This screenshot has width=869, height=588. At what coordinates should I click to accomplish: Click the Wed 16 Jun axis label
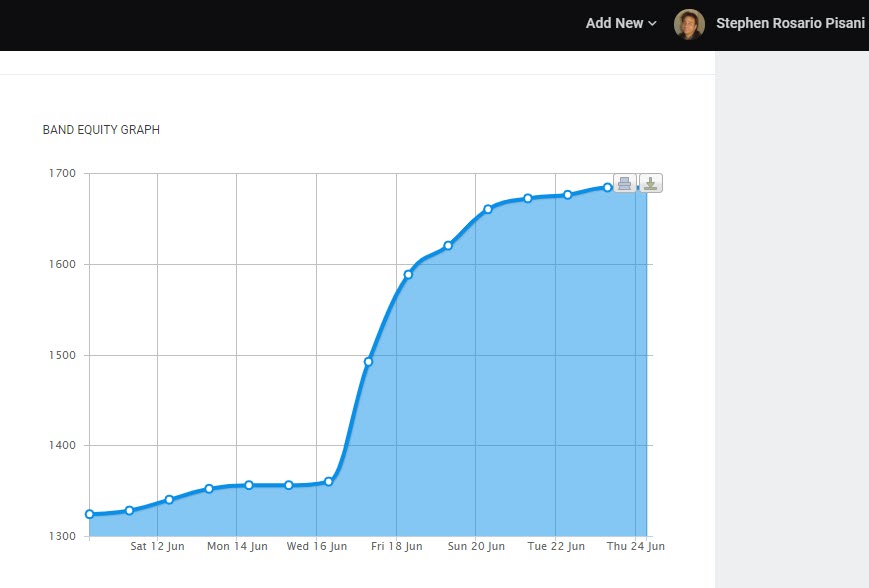click(x=317, y=547)
